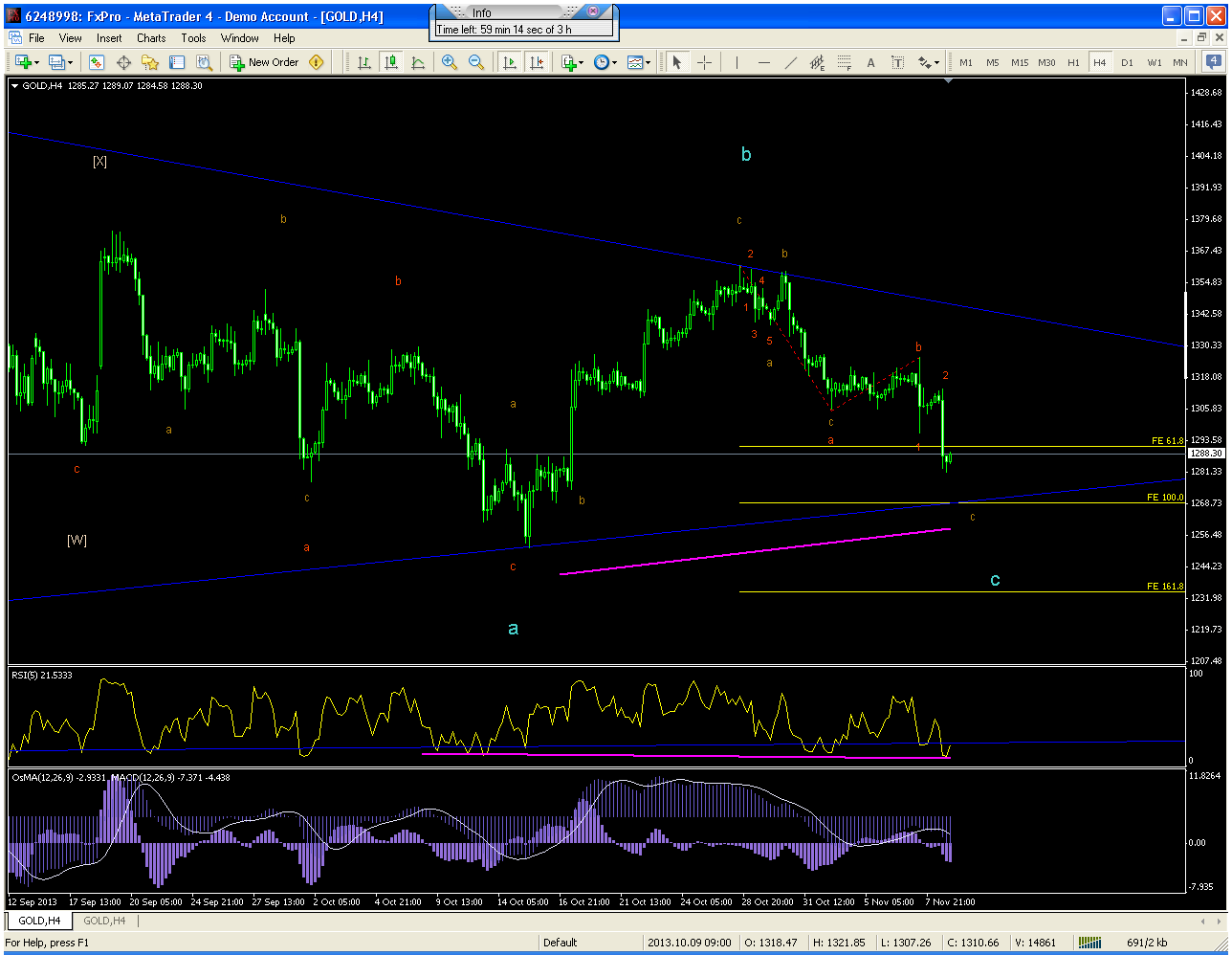Click the New Chart toolbar icon
The width and height of the screenshot is (1232, 955).
click(x=23, y=62)
